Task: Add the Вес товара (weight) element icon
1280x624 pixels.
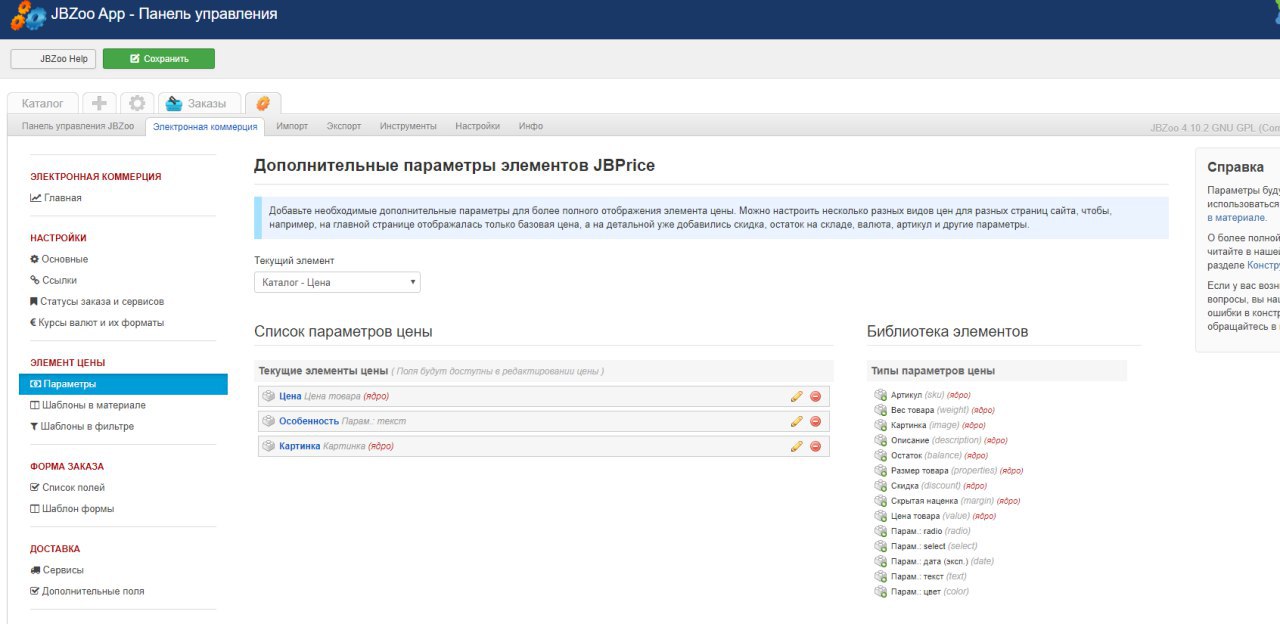Action: pos(880,410)
